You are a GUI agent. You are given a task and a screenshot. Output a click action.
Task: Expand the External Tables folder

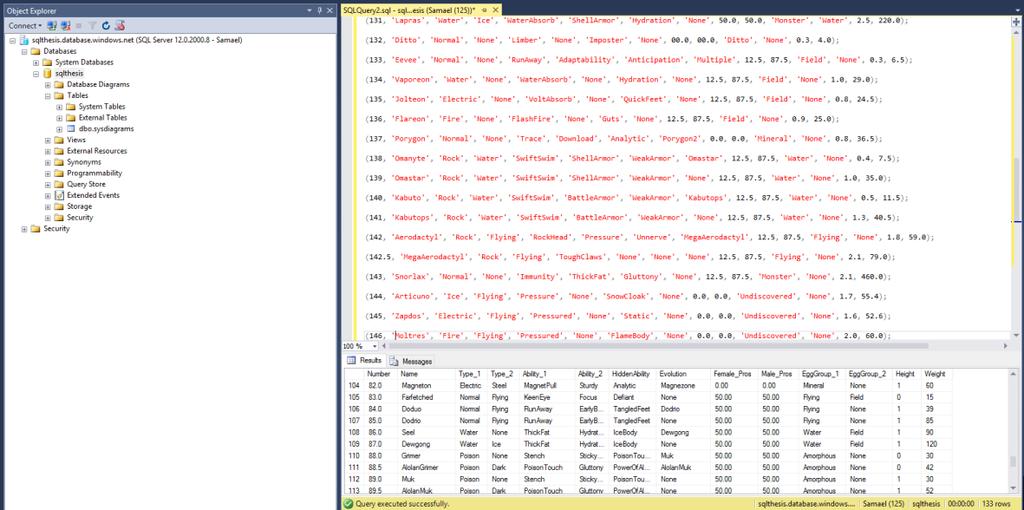point(59,118)
